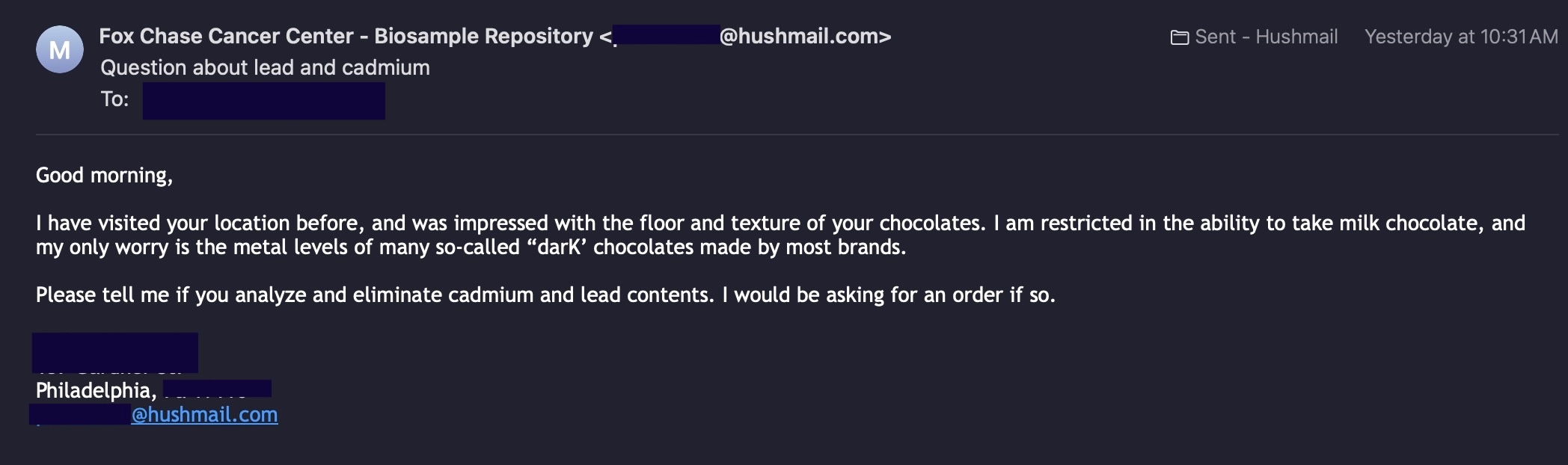The width and height of the screenshot is (1568, 465).
Task: Click the redacted block after Philadelphia
Action: point(217,389)
